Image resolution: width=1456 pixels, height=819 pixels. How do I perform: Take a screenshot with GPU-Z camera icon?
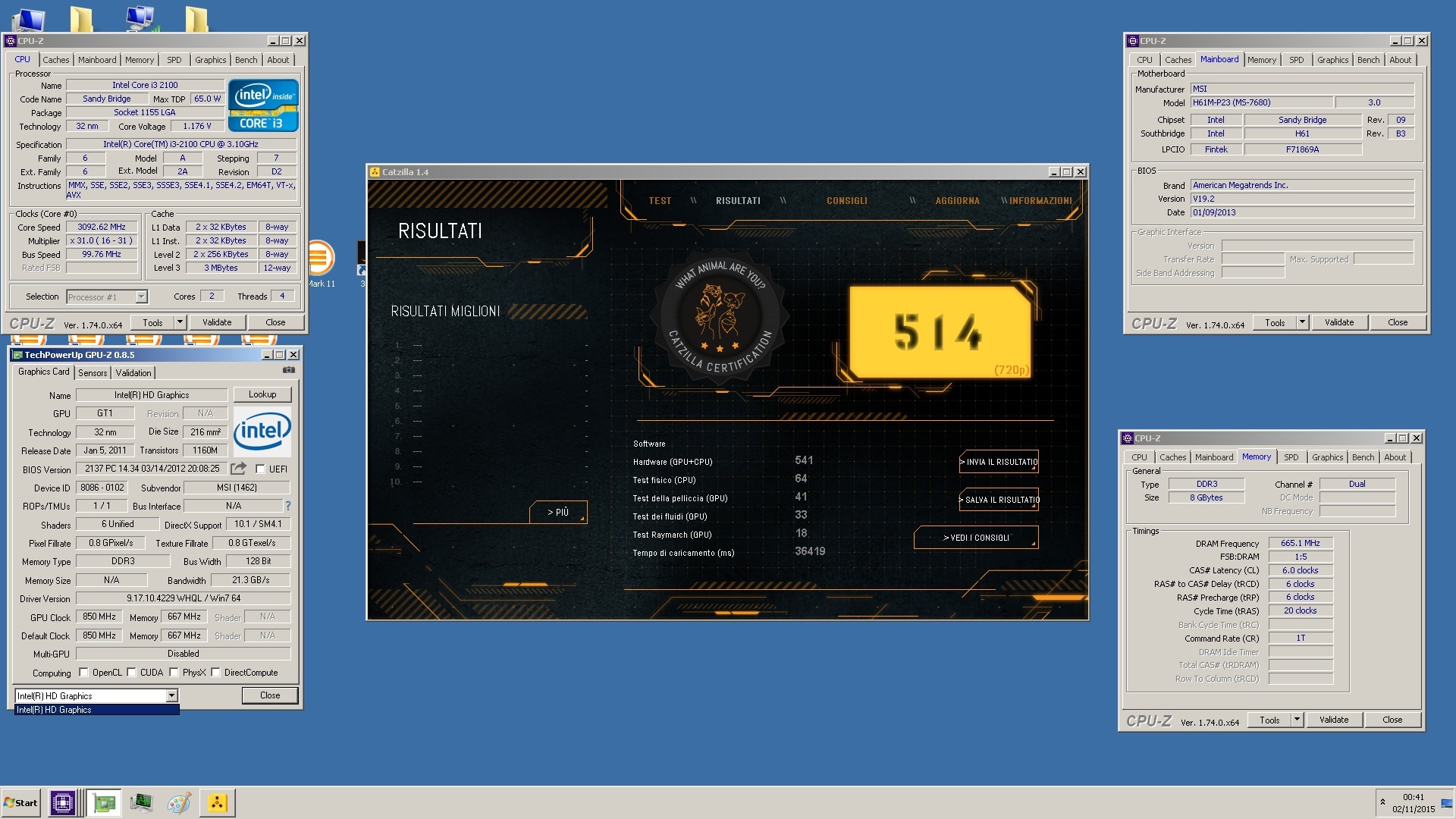click(289, 370)
